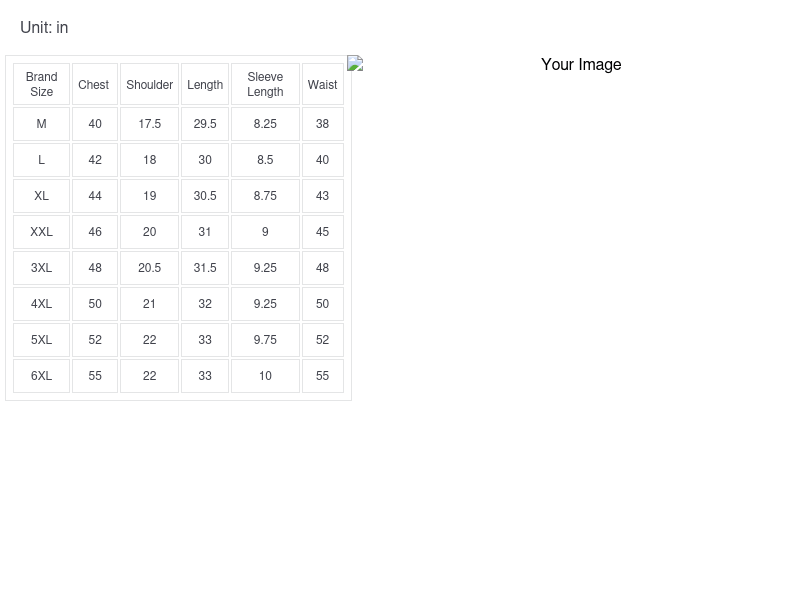
Task: Click the 3XL size row label
Action: click(41, 268)
